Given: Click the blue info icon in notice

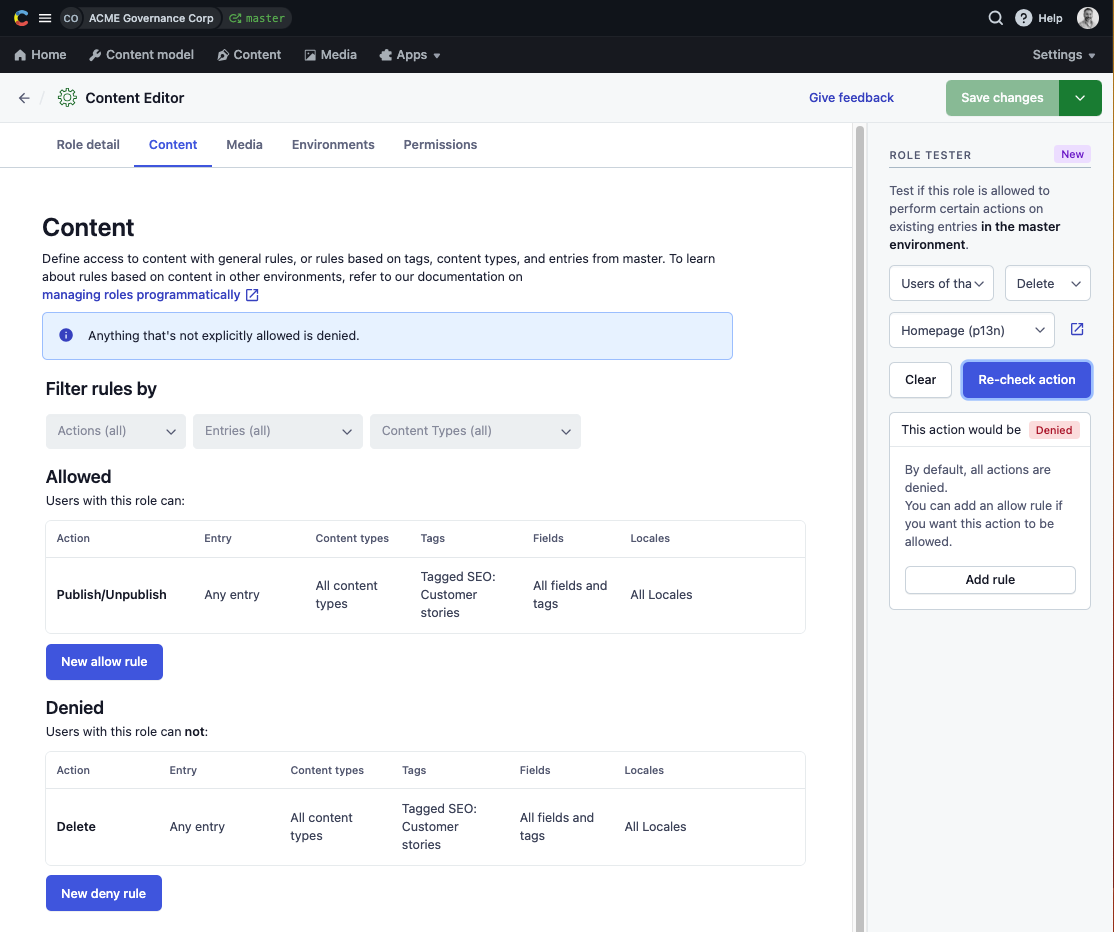Looking at the screenshot, I should [x=66, y=335].
